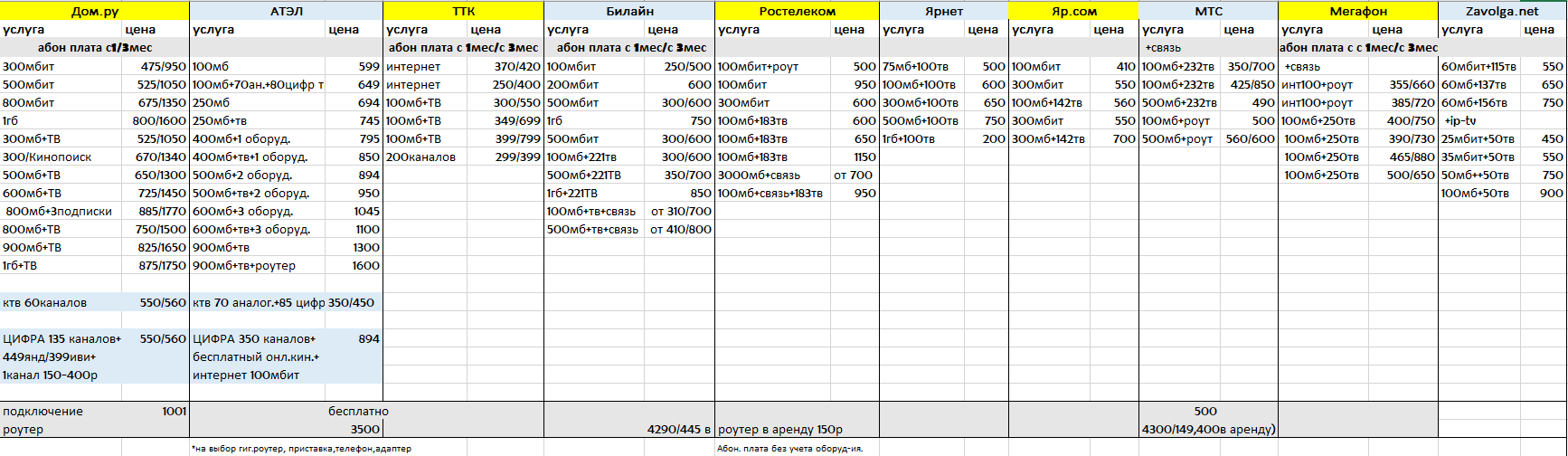Select the ЦИФРА 350 каналов+ cell
This screenshot has height=456, width=1568.
254,339
